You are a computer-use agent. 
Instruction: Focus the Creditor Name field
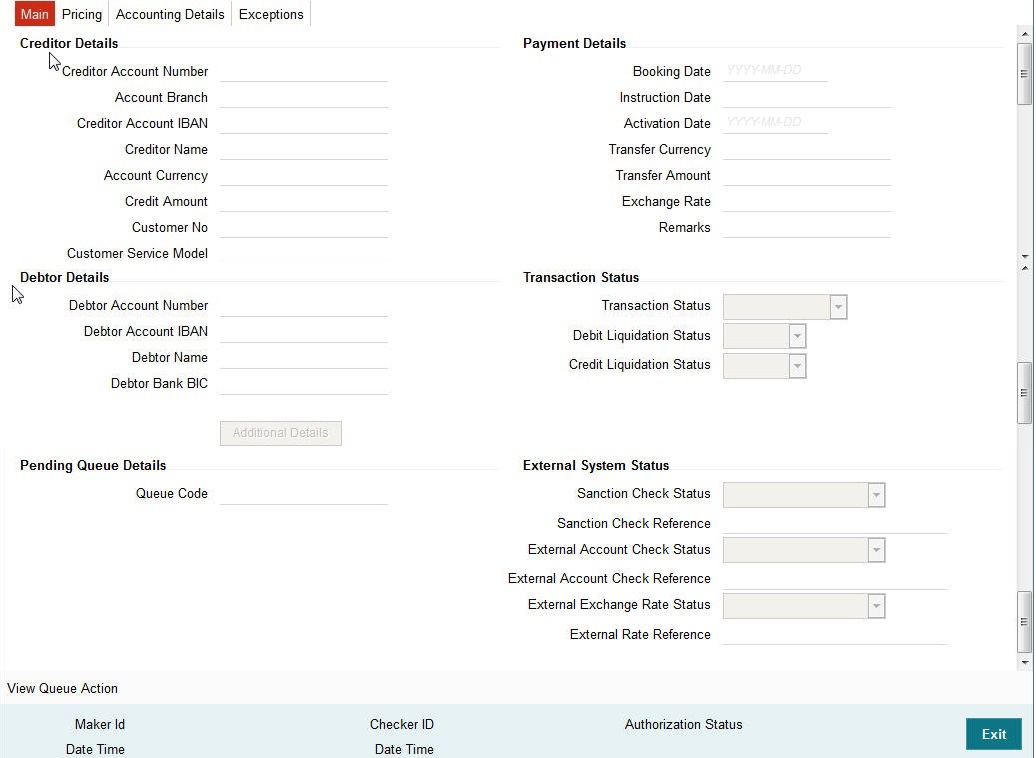point(304,149)
